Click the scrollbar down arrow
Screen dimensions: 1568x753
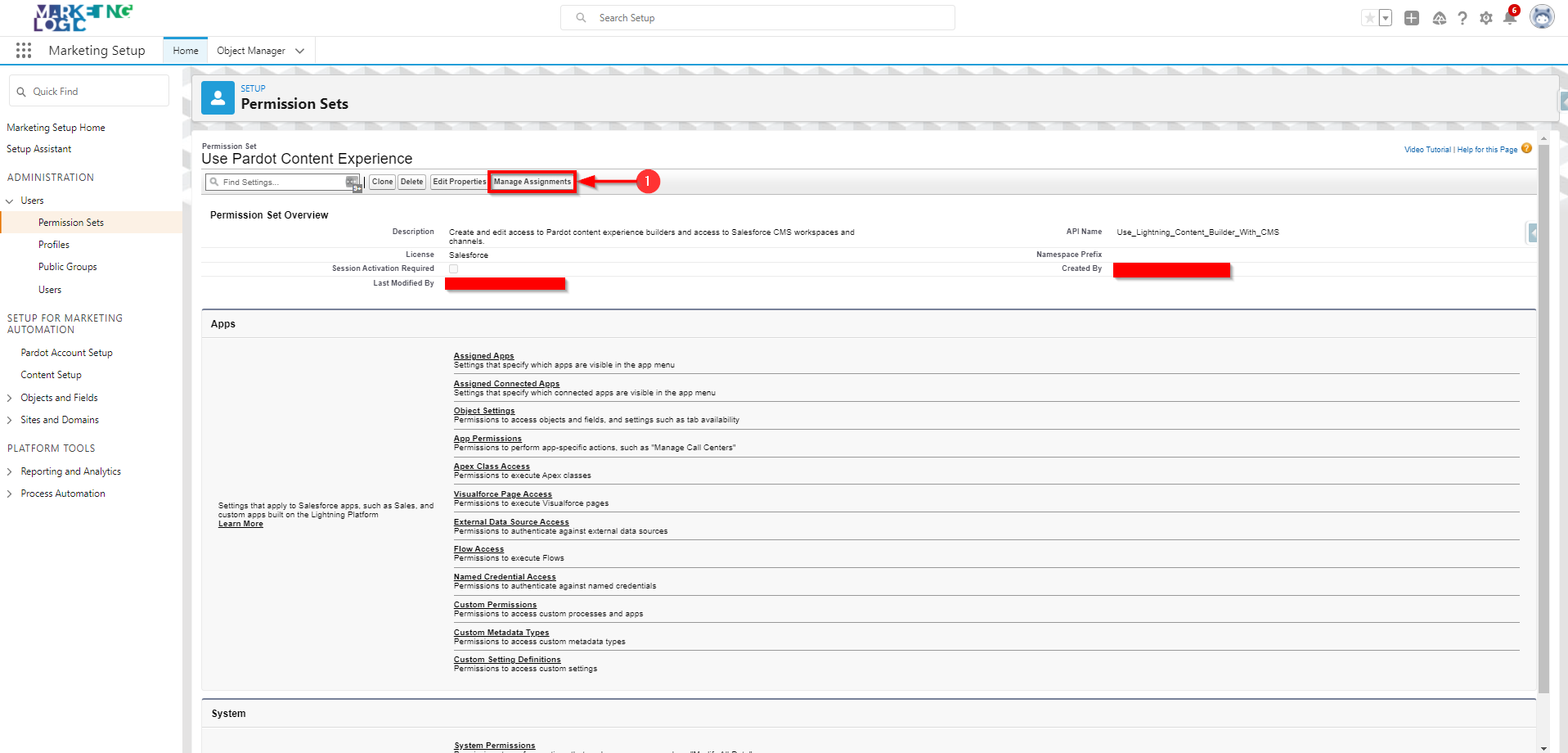pos(1544,747)
